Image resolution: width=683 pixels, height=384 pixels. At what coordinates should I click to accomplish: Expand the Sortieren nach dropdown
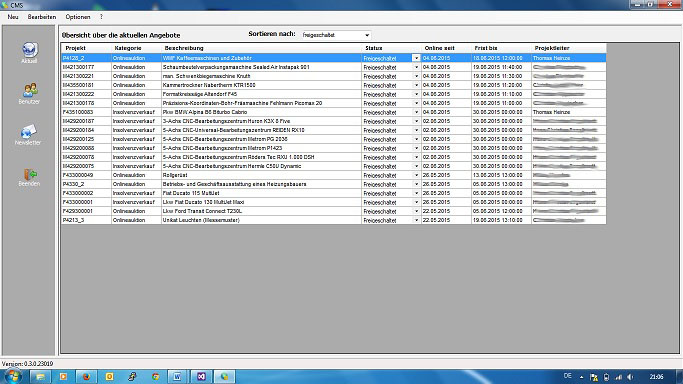(x=367, y=35)
